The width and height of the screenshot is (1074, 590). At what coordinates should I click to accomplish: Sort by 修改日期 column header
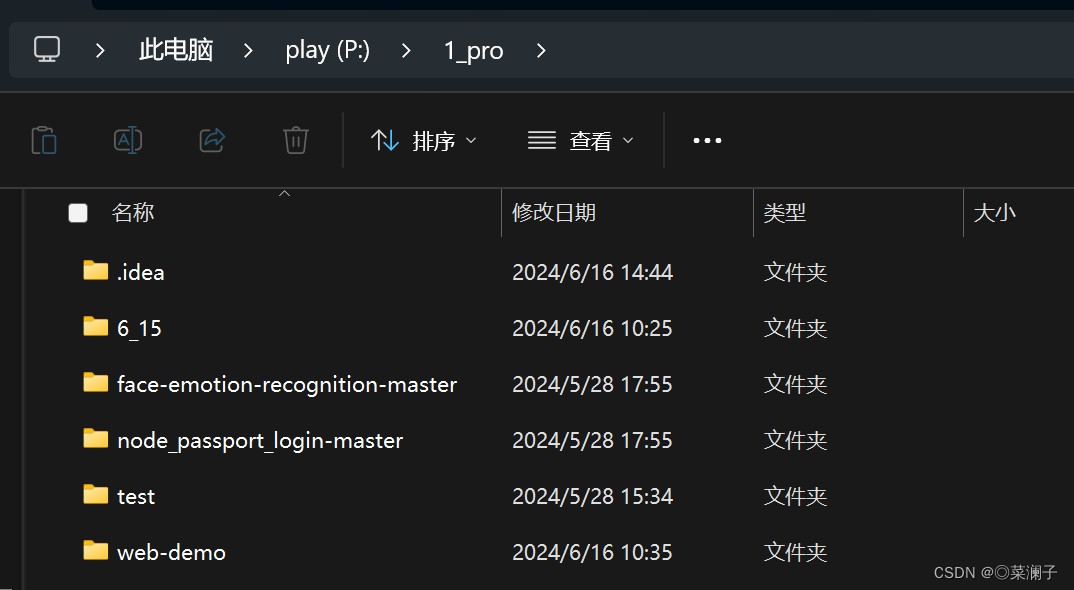click(x=554, y=212)
